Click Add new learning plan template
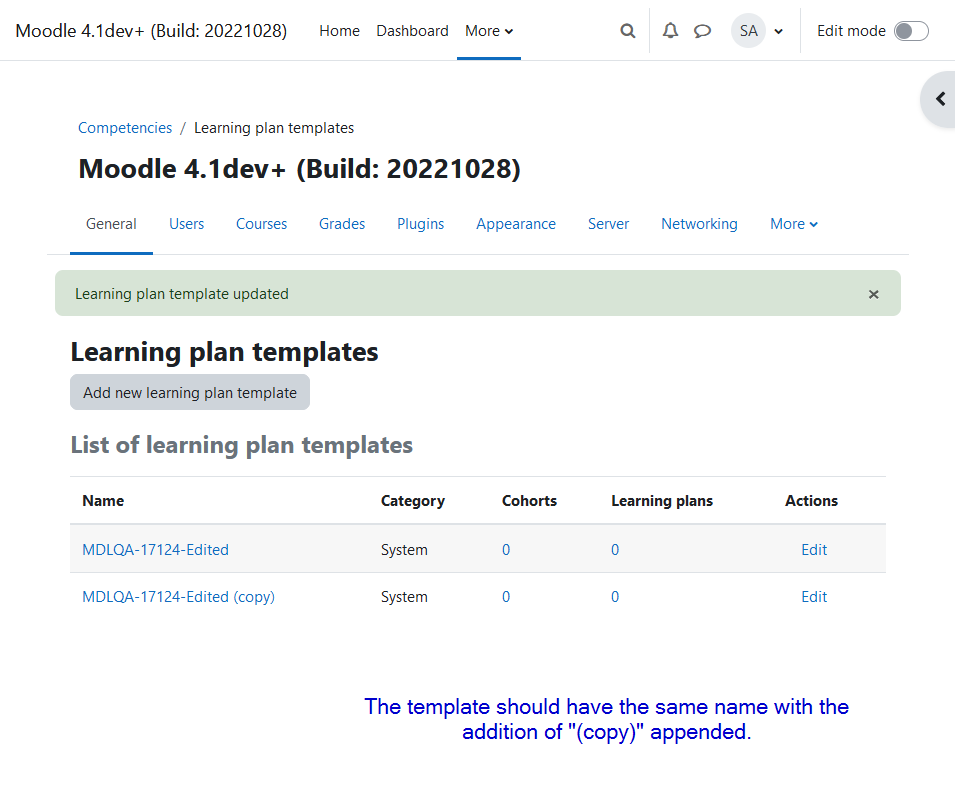Image resolution: width=955 pixels, height=810 pixels. point(190,392)
